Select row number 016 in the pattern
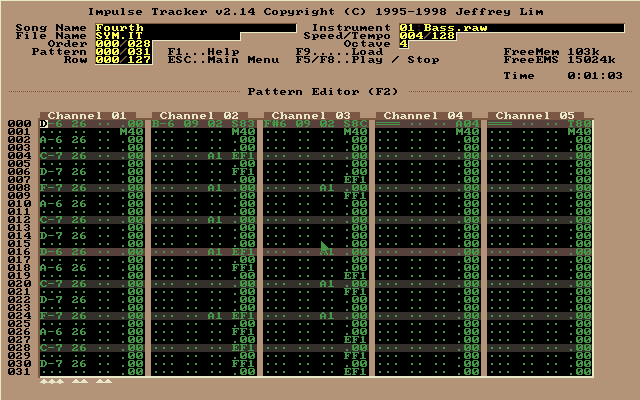 pyautogui.click(x=18, y=252)
